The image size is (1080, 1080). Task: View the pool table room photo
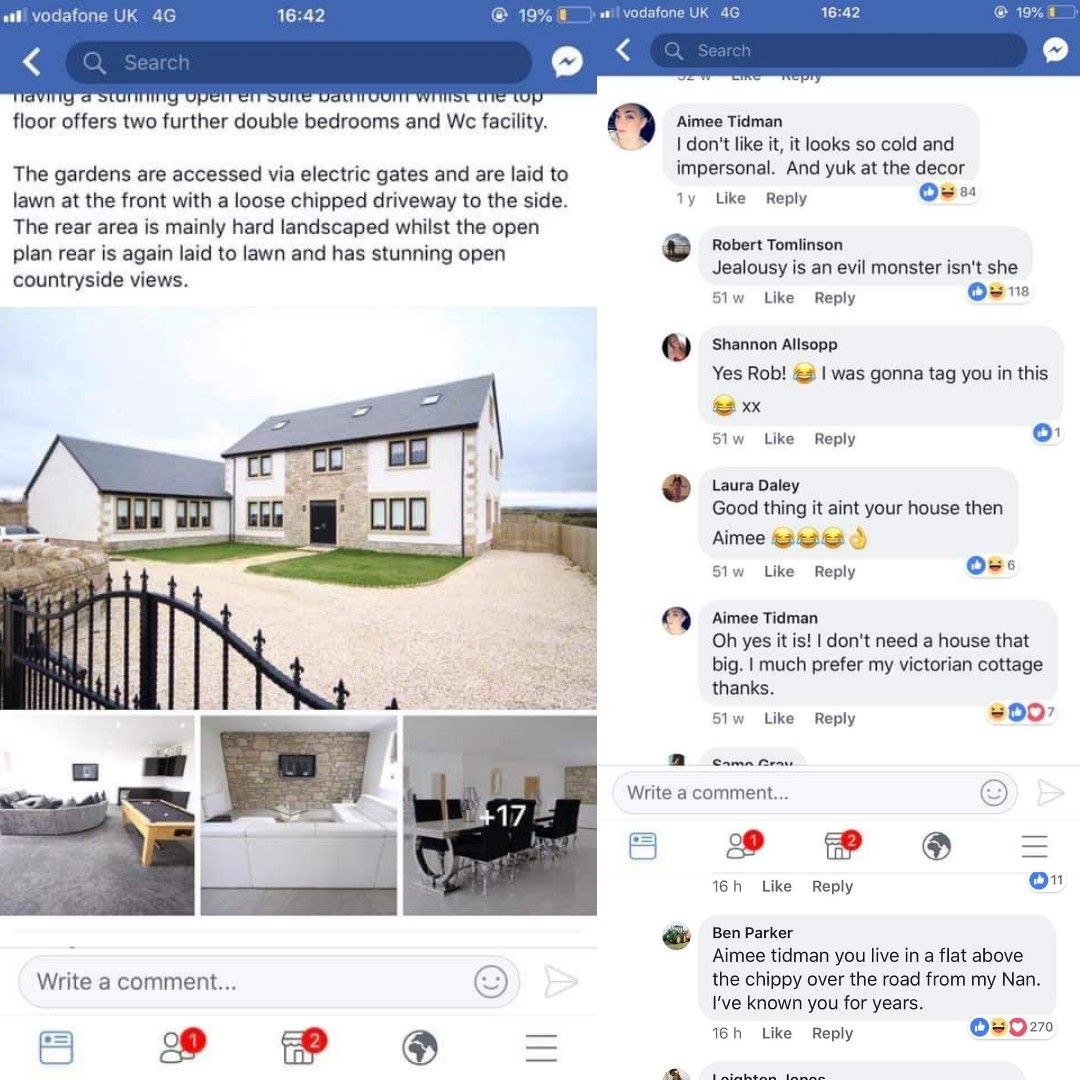click(x=97, y=816)
